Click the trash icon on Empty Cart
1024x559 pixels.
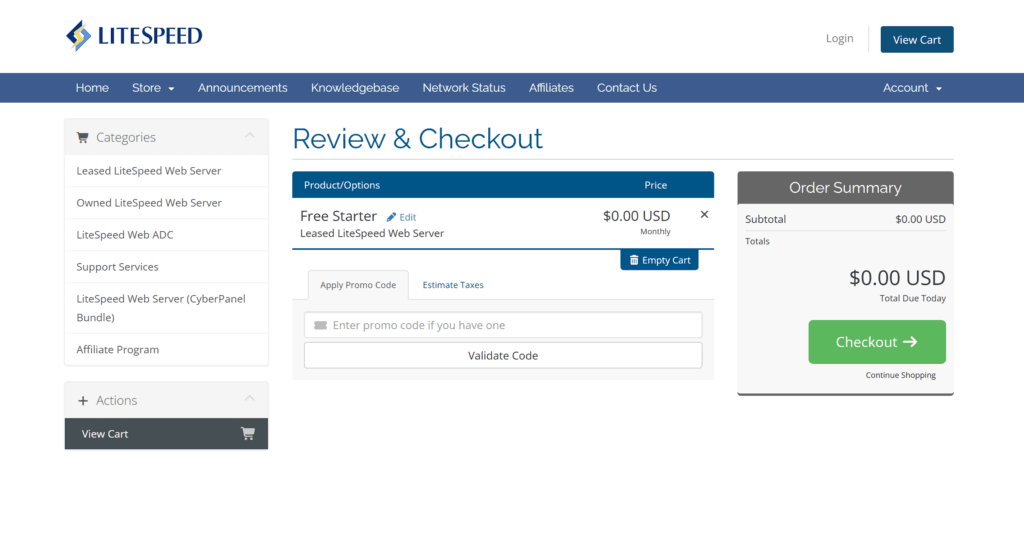coord(633,260)
